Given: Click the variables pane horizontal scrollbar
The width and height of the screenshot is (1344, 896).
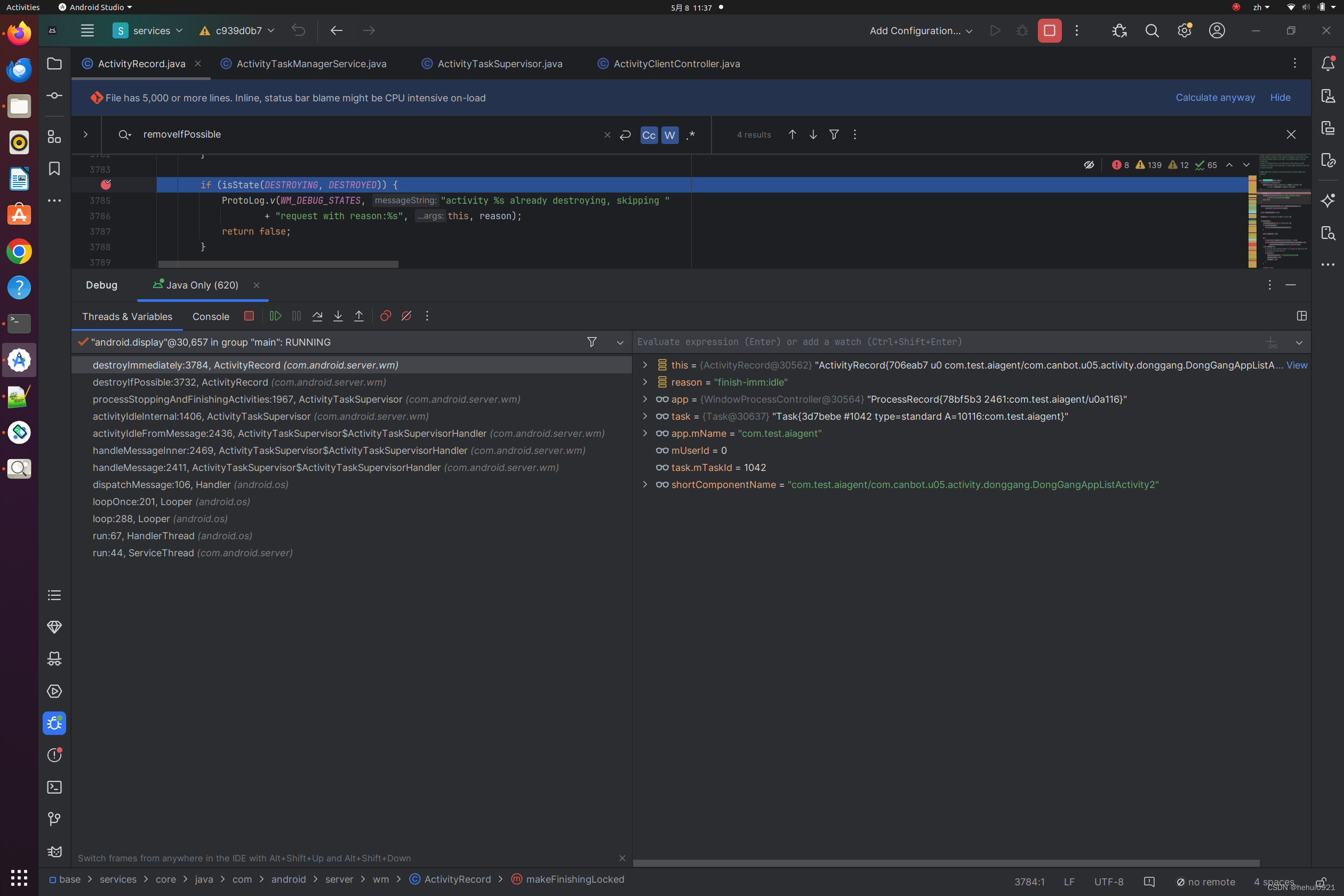Looking at the screenshot, I should point(946,863).
